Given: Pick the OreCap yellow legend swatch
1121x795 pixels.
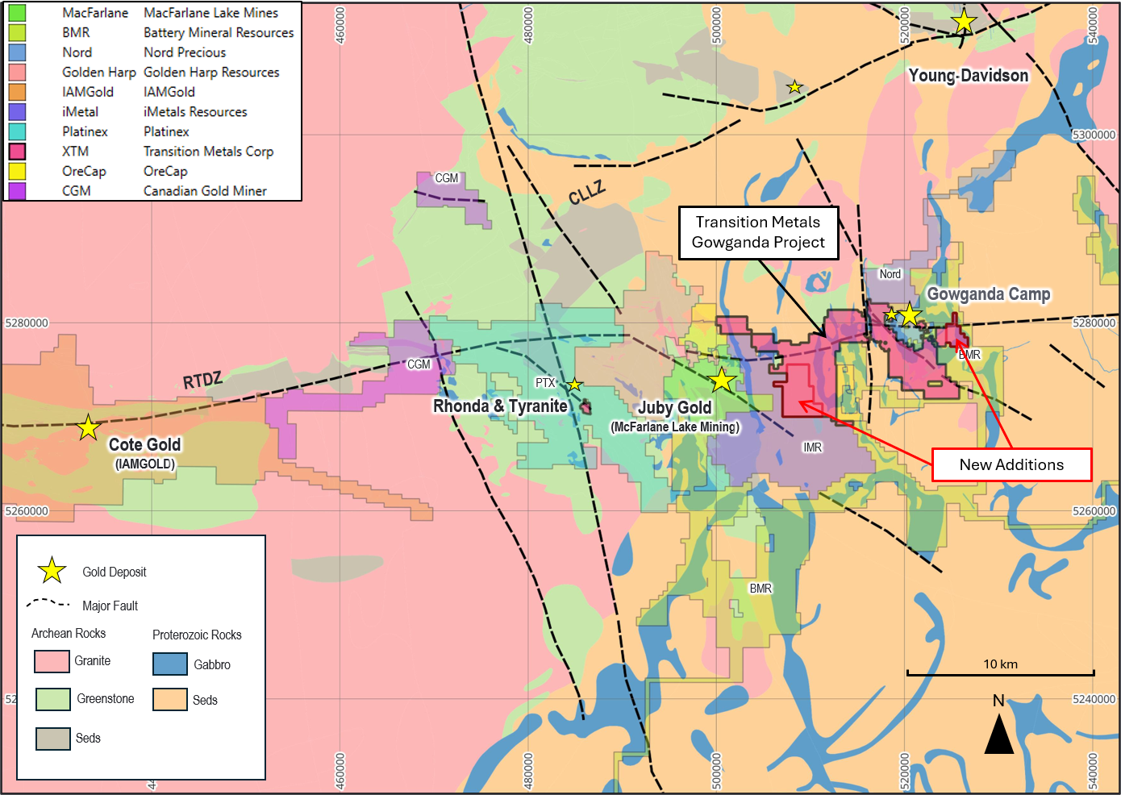Looking at the screenshot, I should click(x=17, y=171).
